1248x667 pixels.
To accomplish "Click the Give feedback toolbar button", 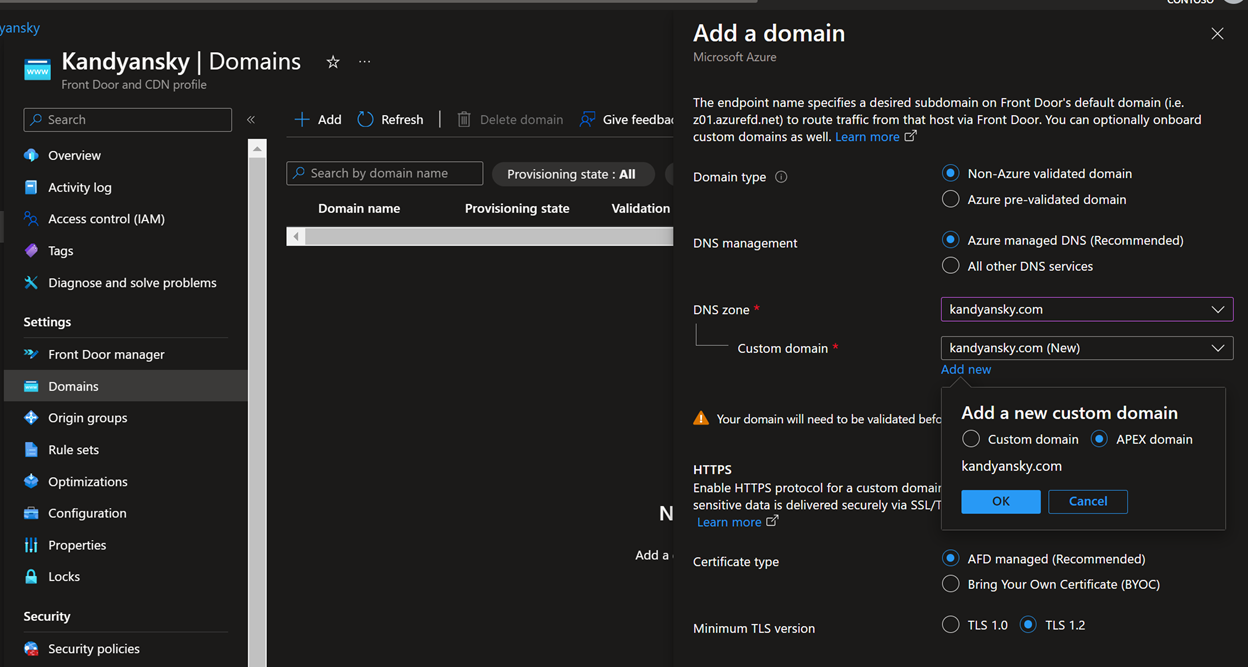I will [x=626, y=119].
